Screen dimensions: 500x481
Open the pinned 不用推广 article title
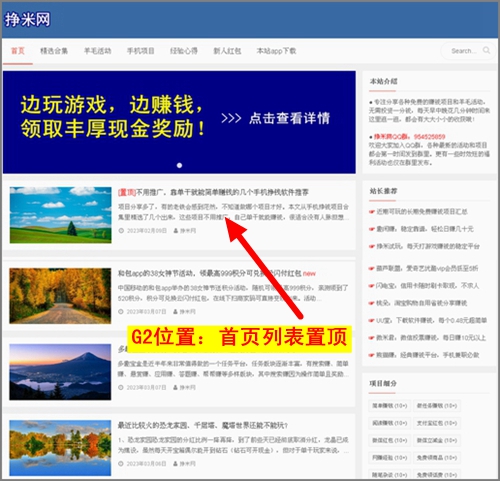213,192
